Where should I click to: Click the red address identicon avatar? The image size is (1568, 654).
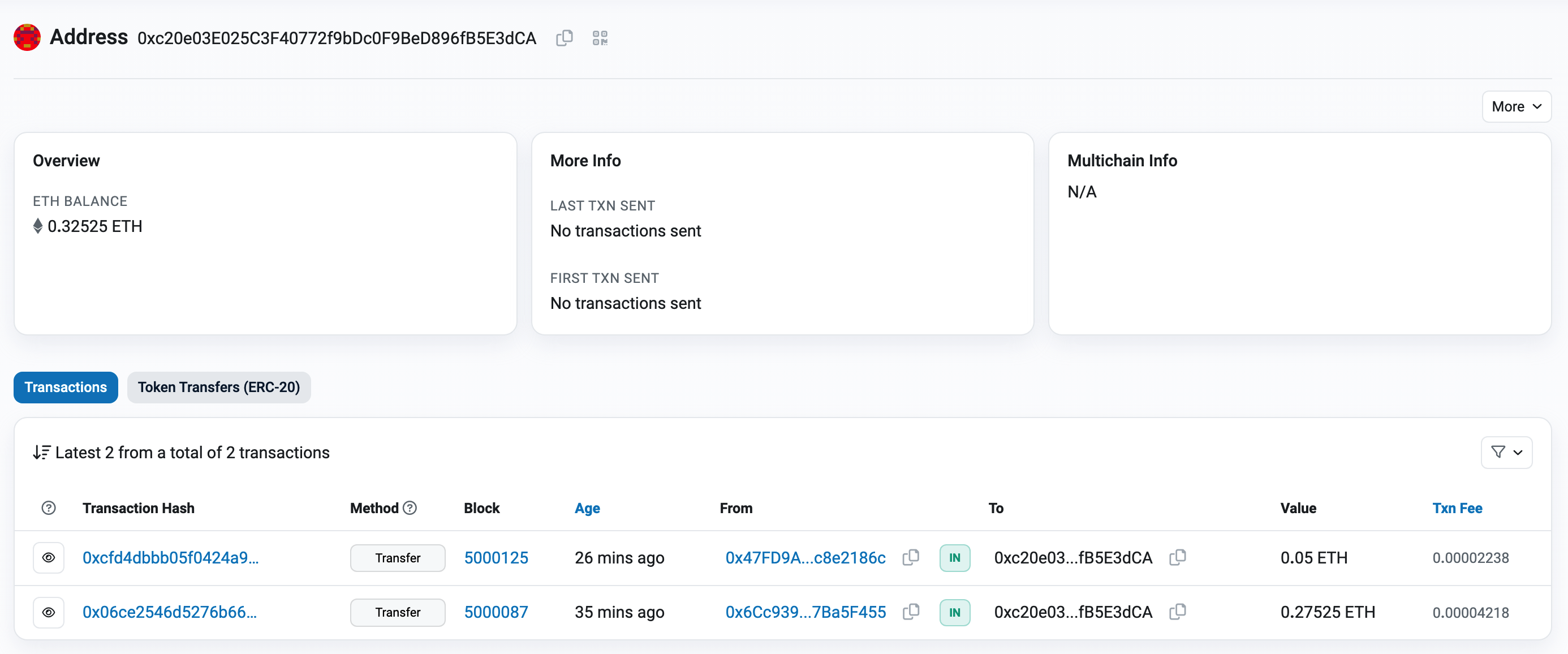click(27, 38)
